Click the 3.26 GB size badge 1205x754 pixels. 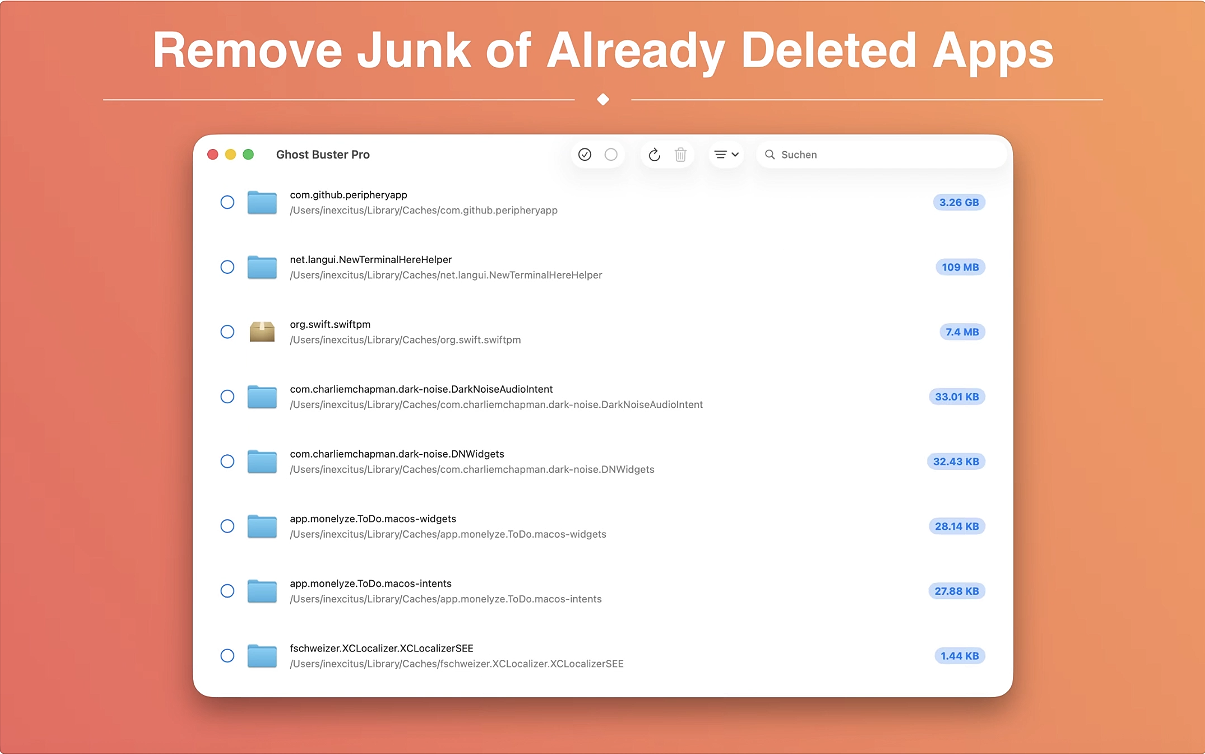tap(959, 202)
